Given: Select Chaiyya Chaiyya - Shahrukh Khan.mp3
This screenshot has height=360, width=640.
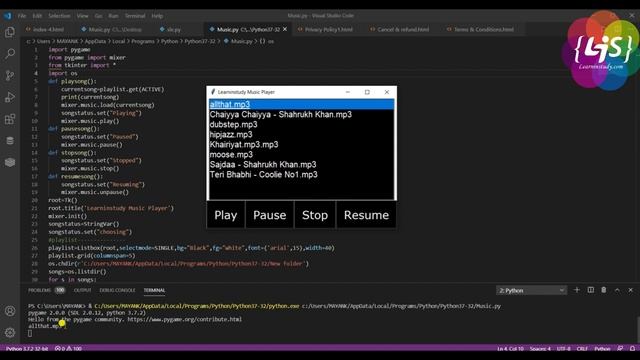Looking at the screenshot, I should tap(301, 115).
